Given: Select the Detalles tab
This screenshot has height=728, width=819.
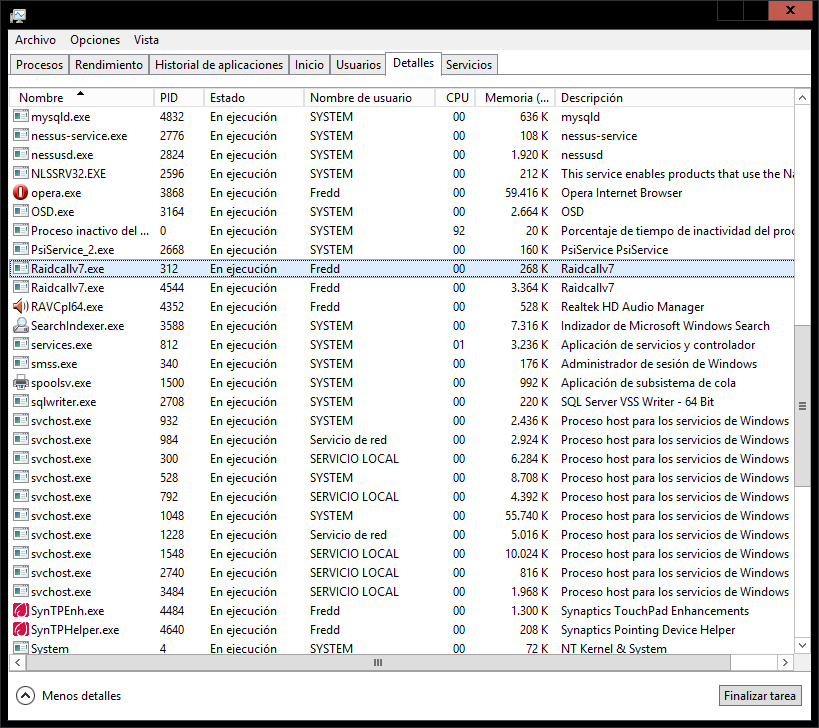Looking at the screenshot, I should pos(413,63).
